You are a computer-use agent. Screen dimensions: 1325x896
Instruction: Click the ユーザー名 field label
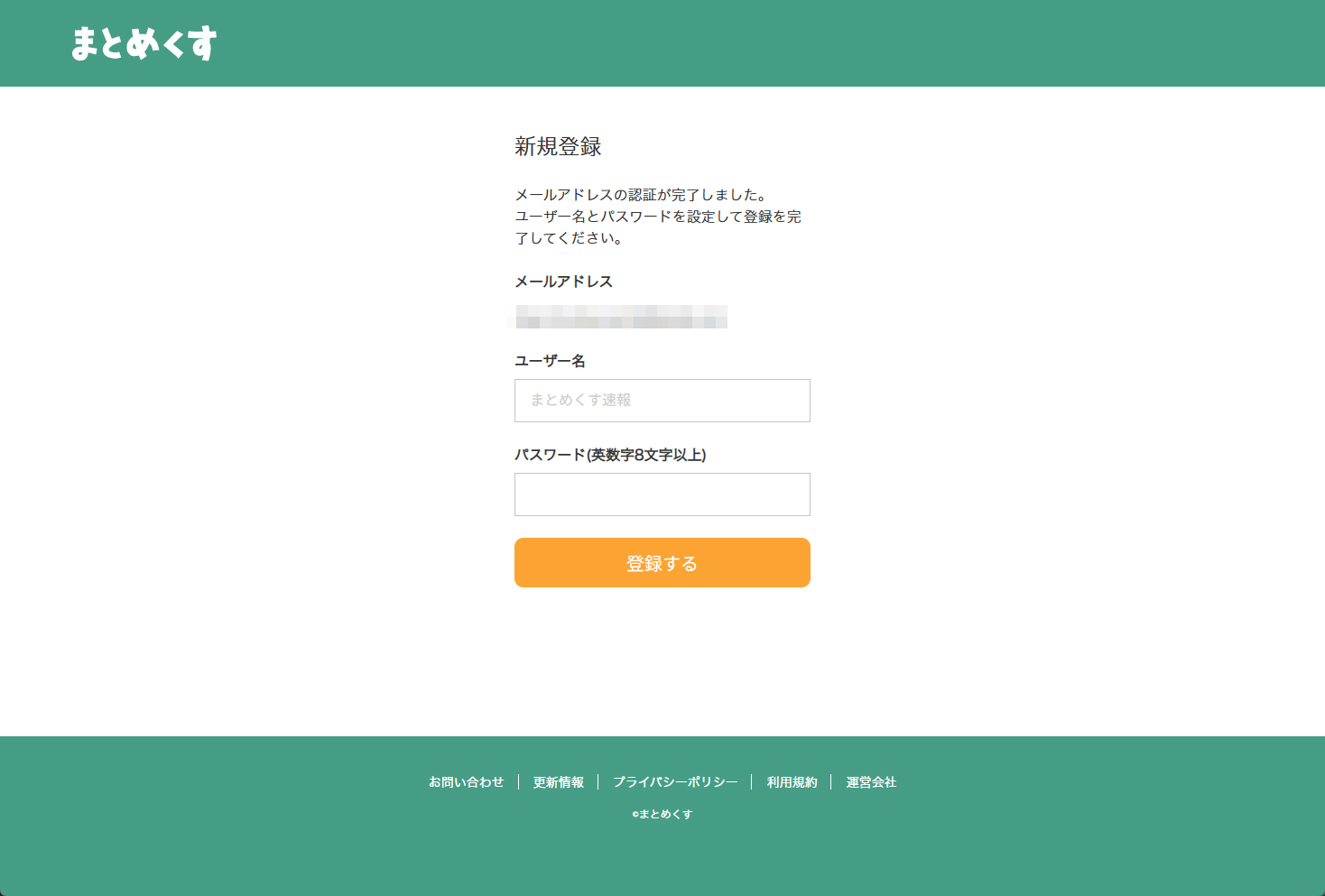pos(550,361)
